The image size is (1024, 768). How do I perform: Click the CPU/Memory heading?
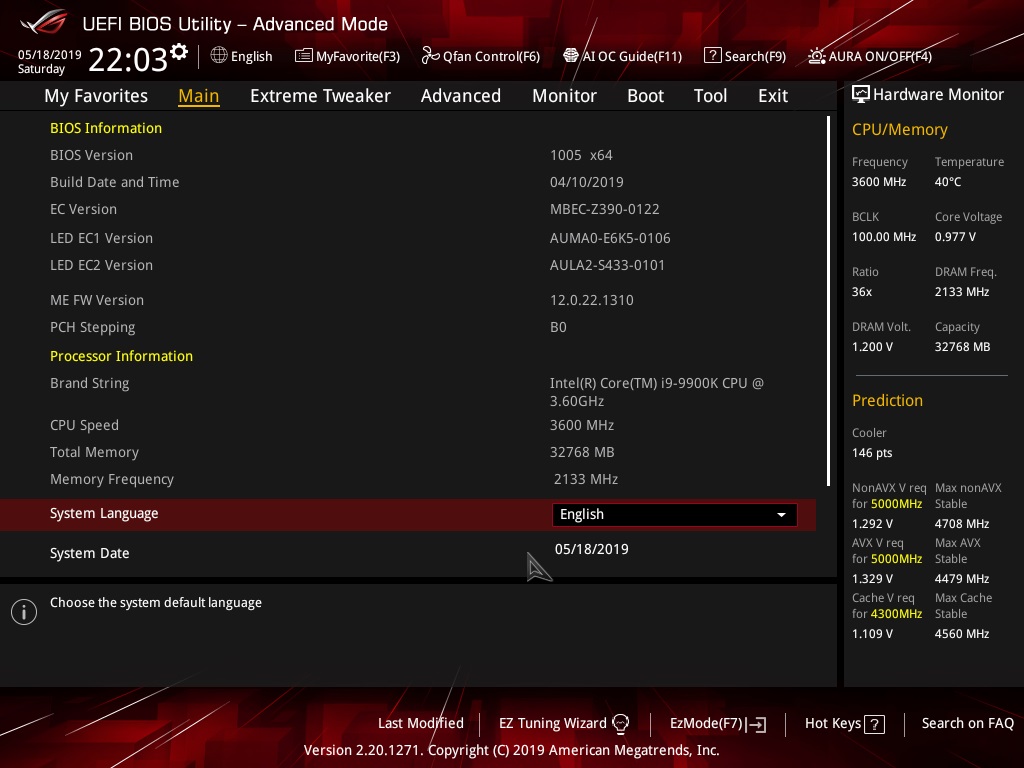[x=899, y=130]
